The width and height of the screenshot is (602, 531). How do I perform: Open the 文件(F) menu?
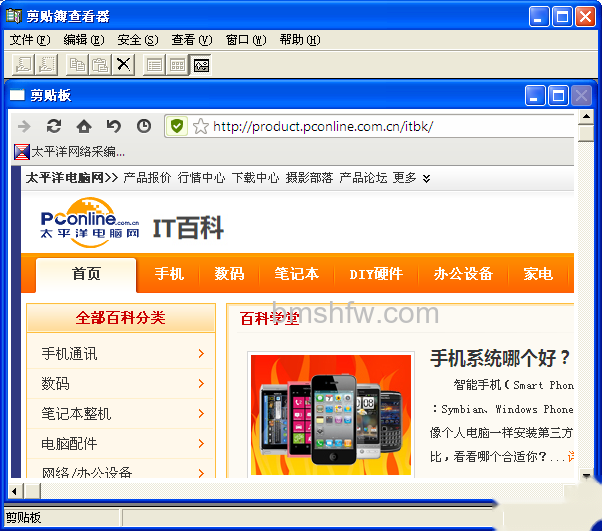tap(30, 40)
